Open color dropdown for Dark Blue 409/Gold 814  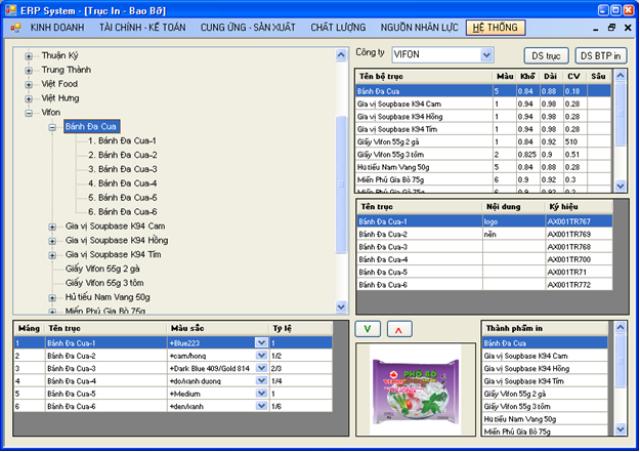261,368
